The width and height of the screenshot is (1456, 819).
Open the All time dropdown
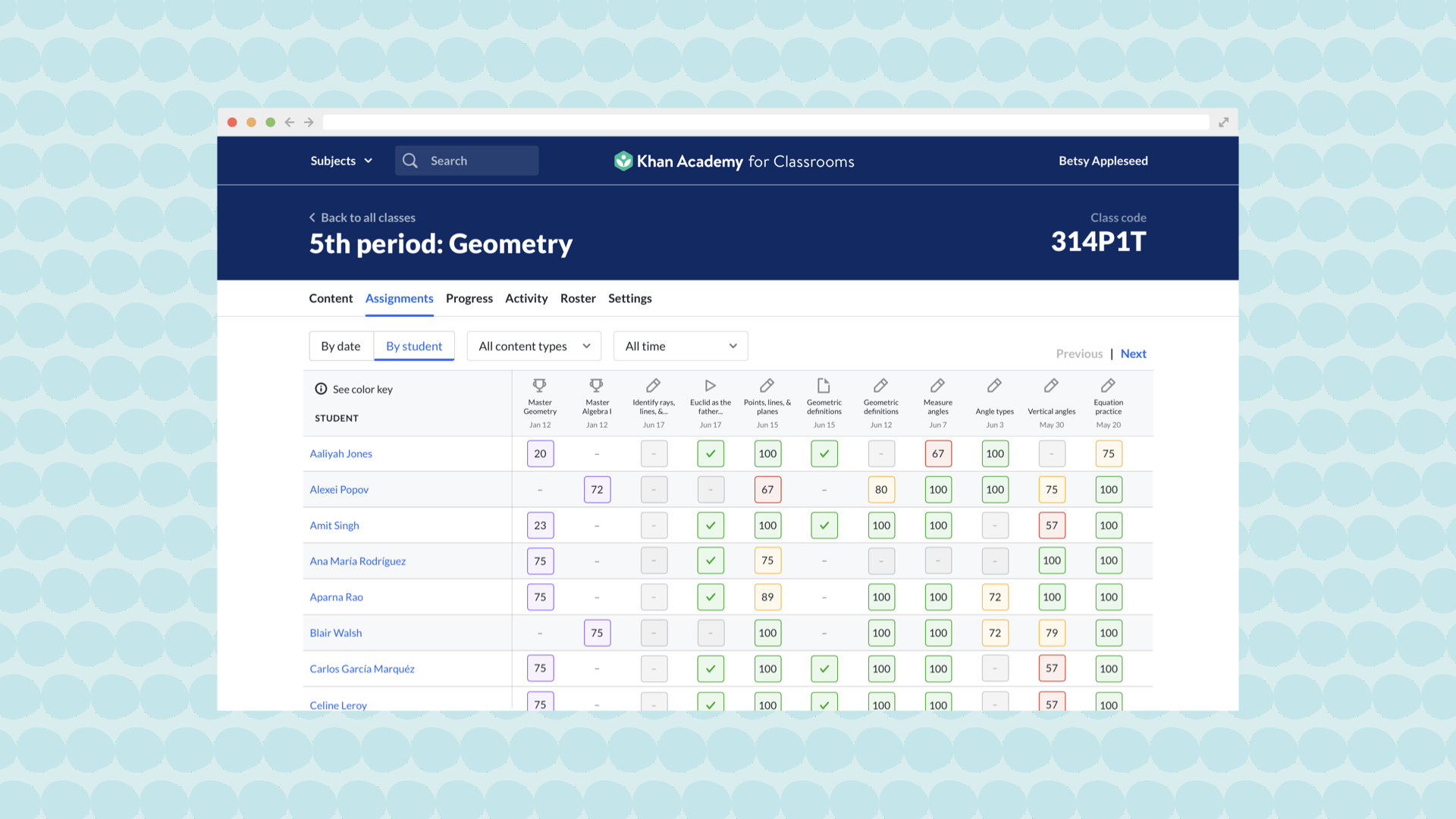680,346
